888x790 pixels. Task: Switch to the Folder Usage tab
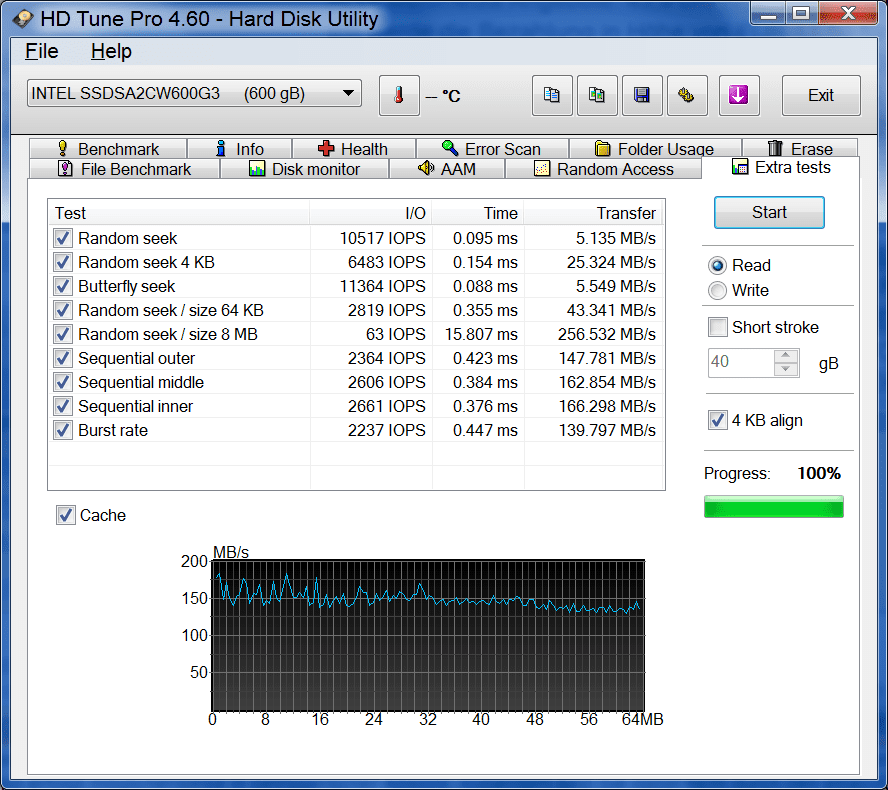click(x=655, y=149)
